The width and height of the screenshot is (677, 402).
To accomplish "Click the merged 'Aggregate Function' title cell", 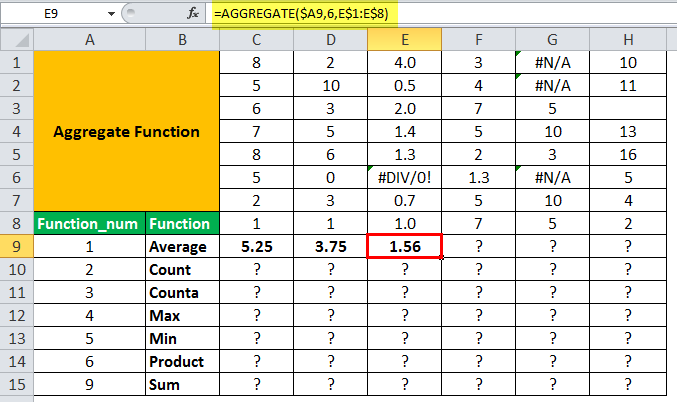I will coord(127,131).
